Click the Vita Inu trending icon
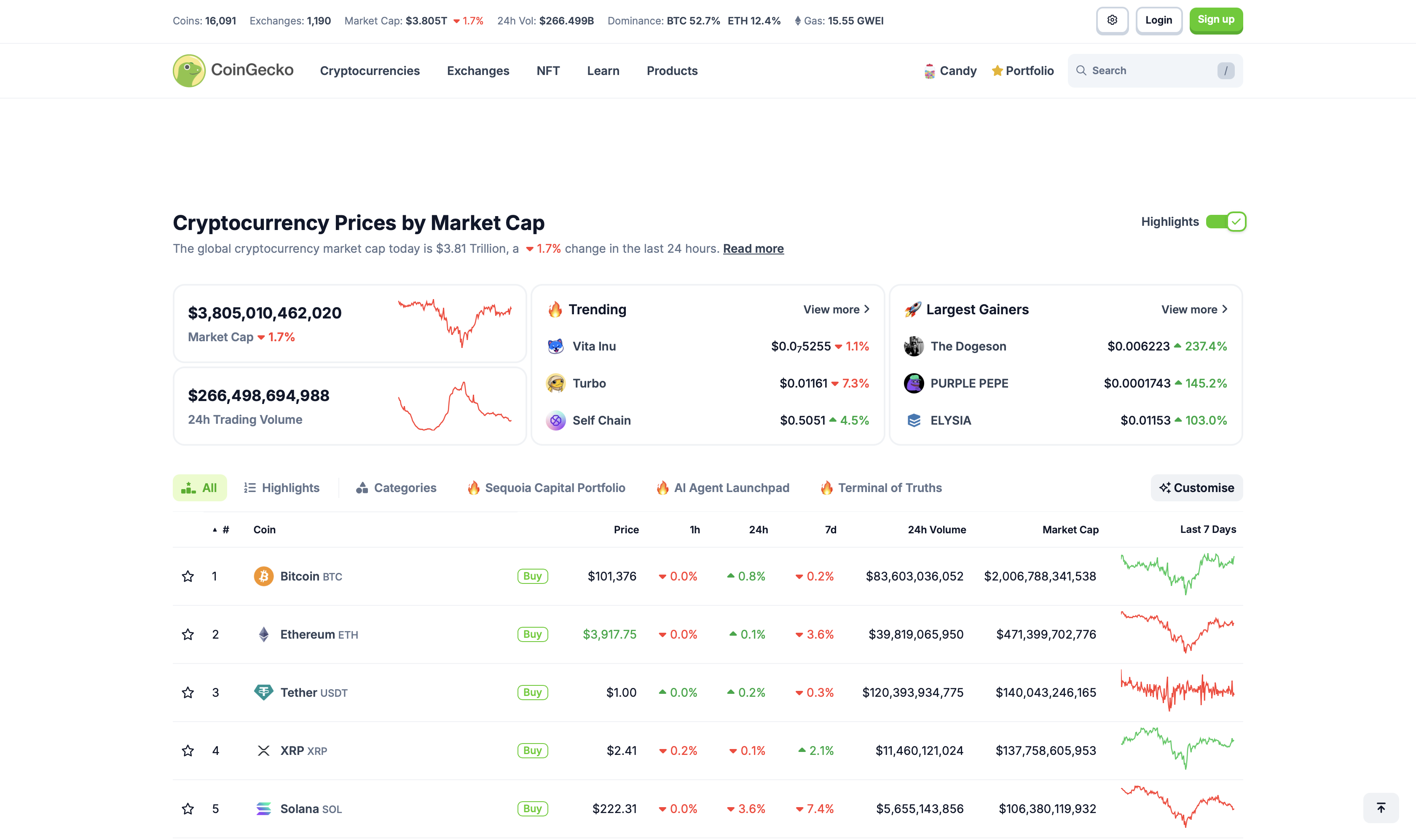The width and height of the screenshot is (1416, 840). pyautogui.click(x=555, y=346)
